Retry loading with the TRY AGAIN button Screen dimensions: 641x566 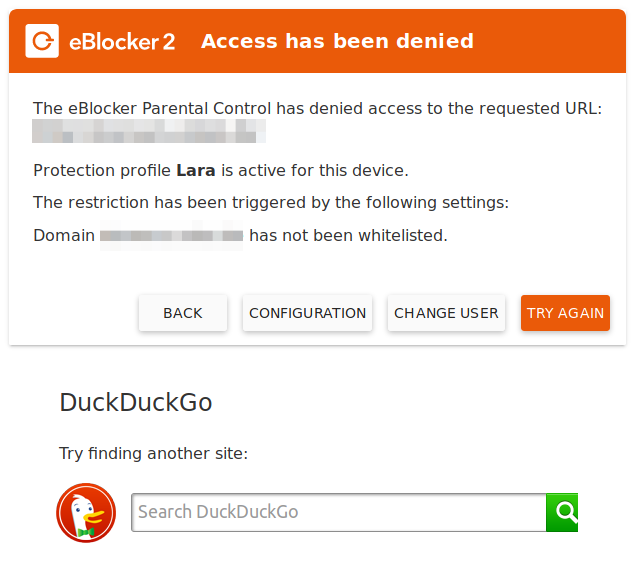(565, 313)
